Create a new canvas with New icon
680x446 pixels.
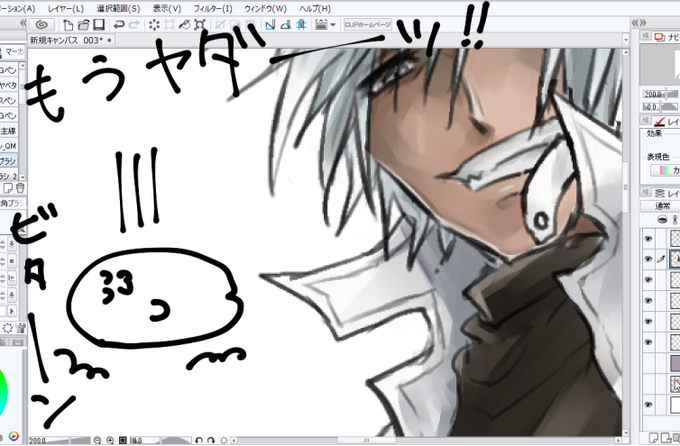68,25
